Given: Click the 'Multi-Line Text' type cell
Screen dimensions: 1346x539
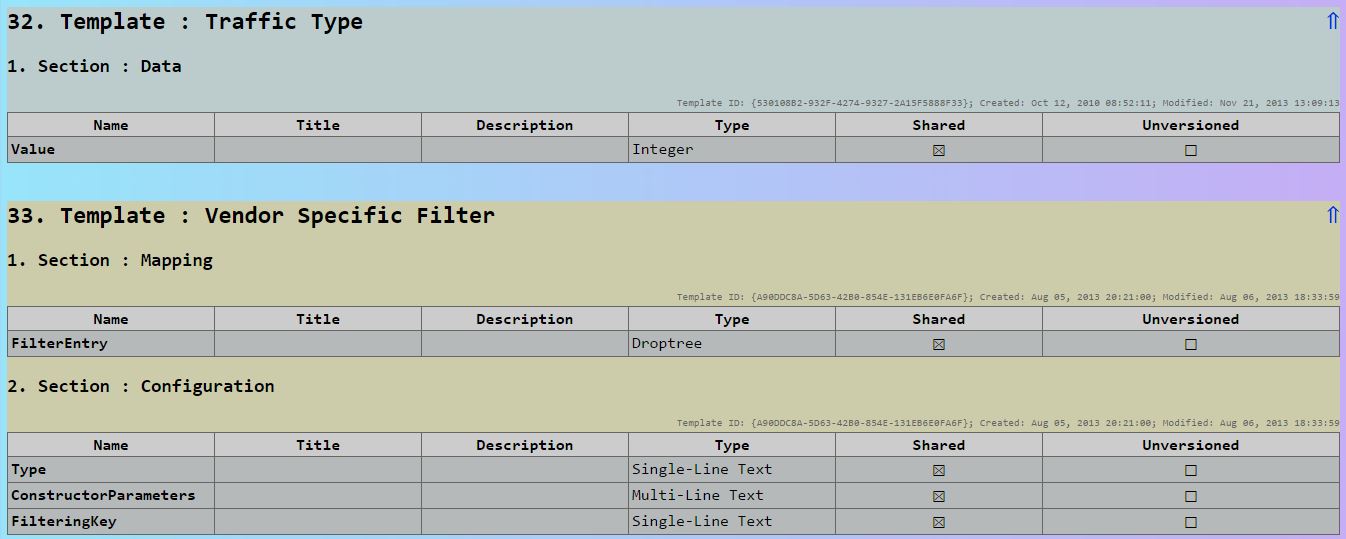Looking at the screenshot, I should pyautogui.click(x=732, y=495).
